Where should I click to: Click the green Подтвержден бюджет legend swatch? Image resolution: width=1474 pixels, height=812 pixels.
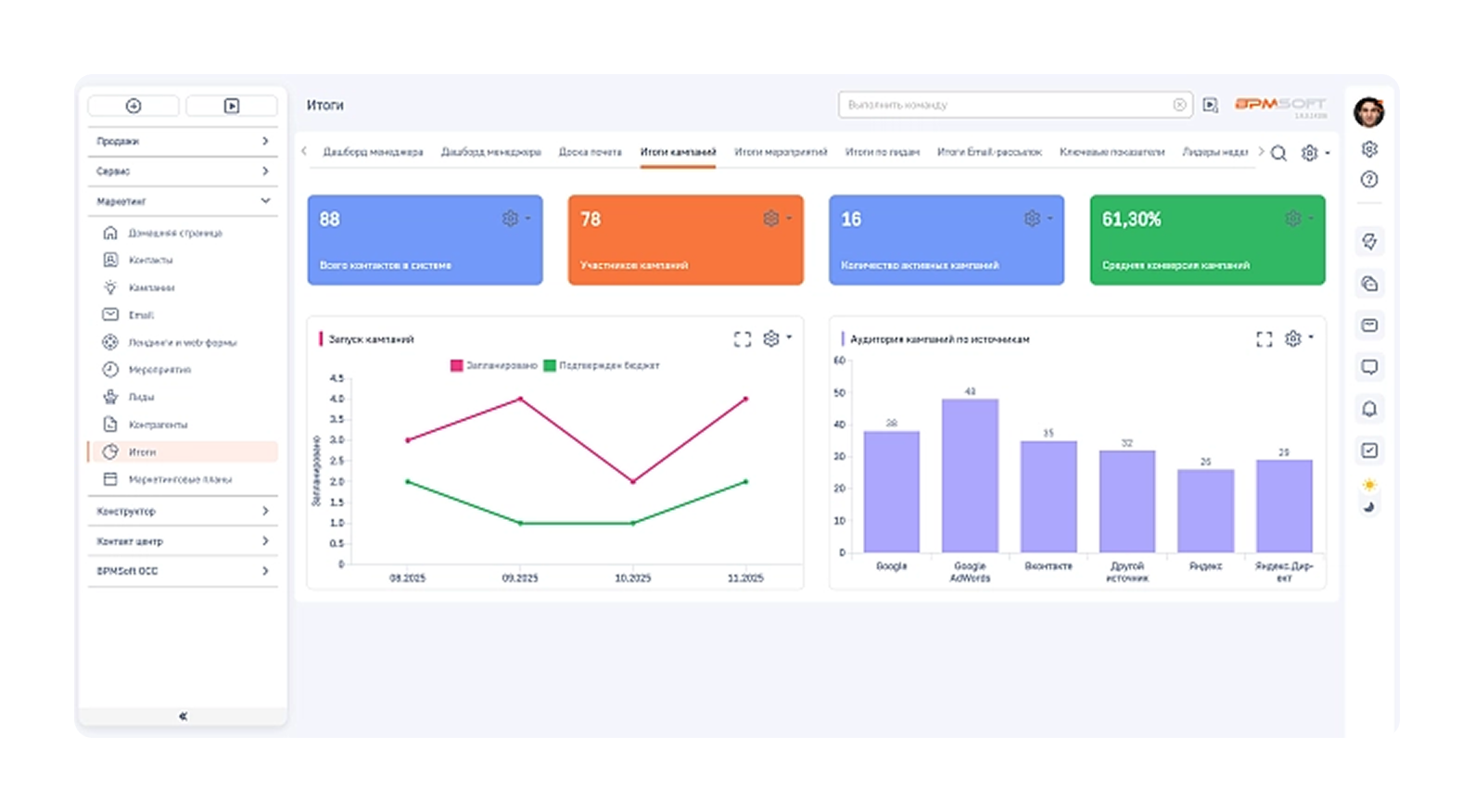click(550, 365)
